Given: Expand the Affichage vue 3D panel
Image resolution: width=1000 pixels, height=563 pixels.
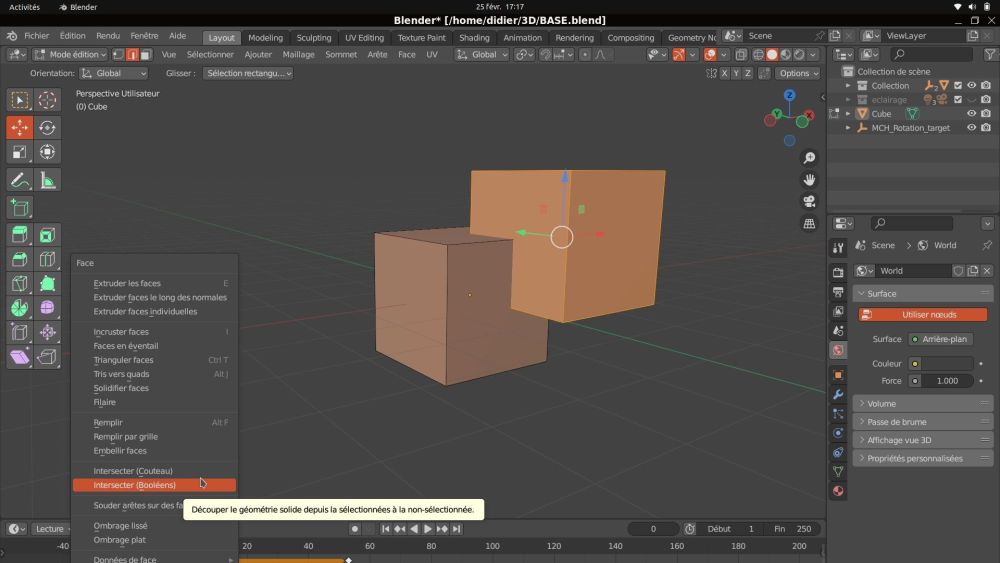Looking at the screenshot, I should [923, 440].
